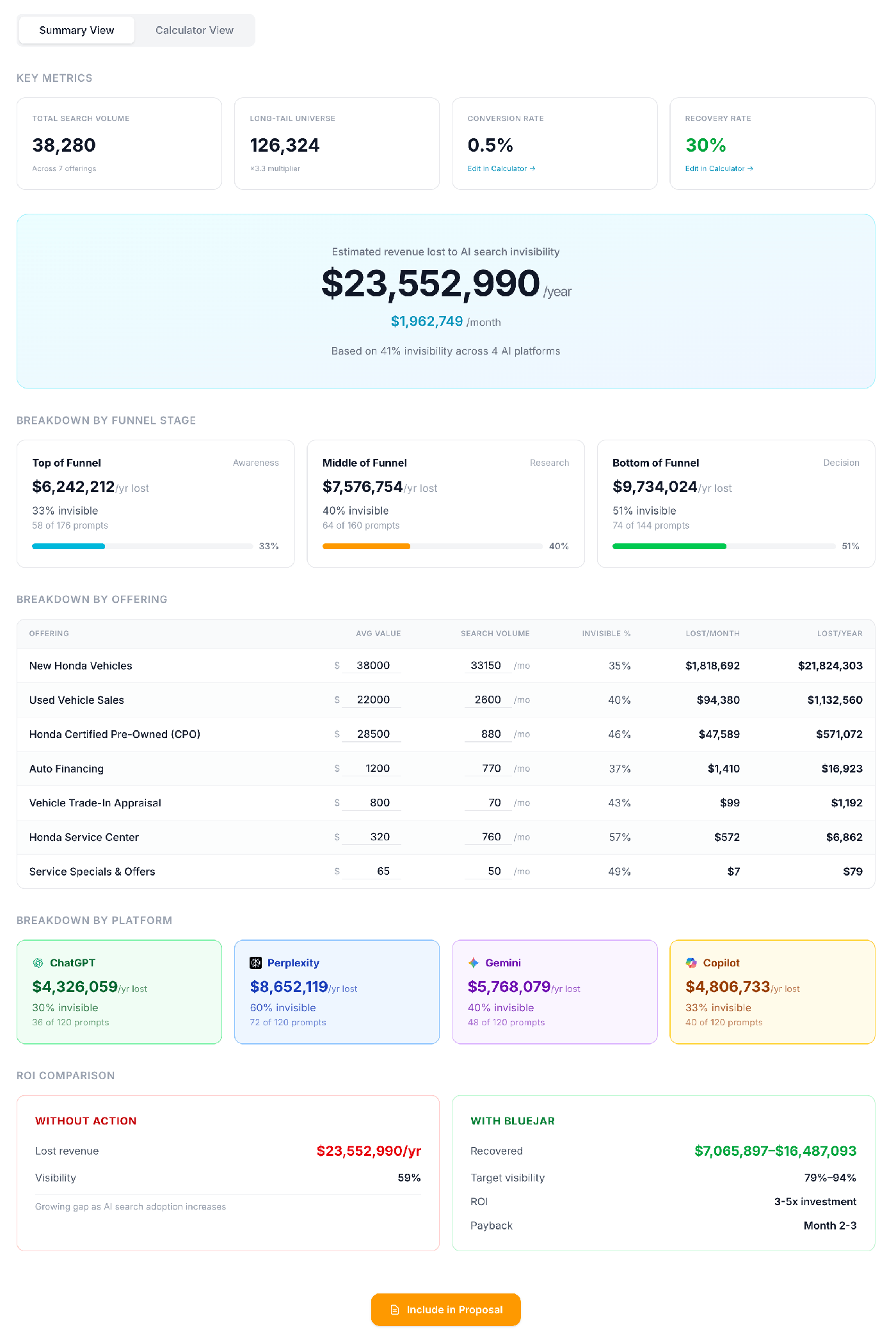Click the Perplexity logo icon
This screenshot has height=1344, width=896.
coord(255,963)
